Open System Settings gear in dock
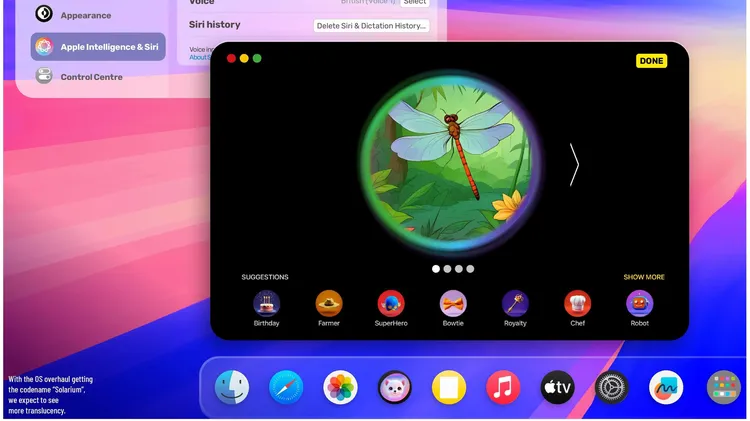The height and width of the screenshot is (421, 750). click(612, 387)
